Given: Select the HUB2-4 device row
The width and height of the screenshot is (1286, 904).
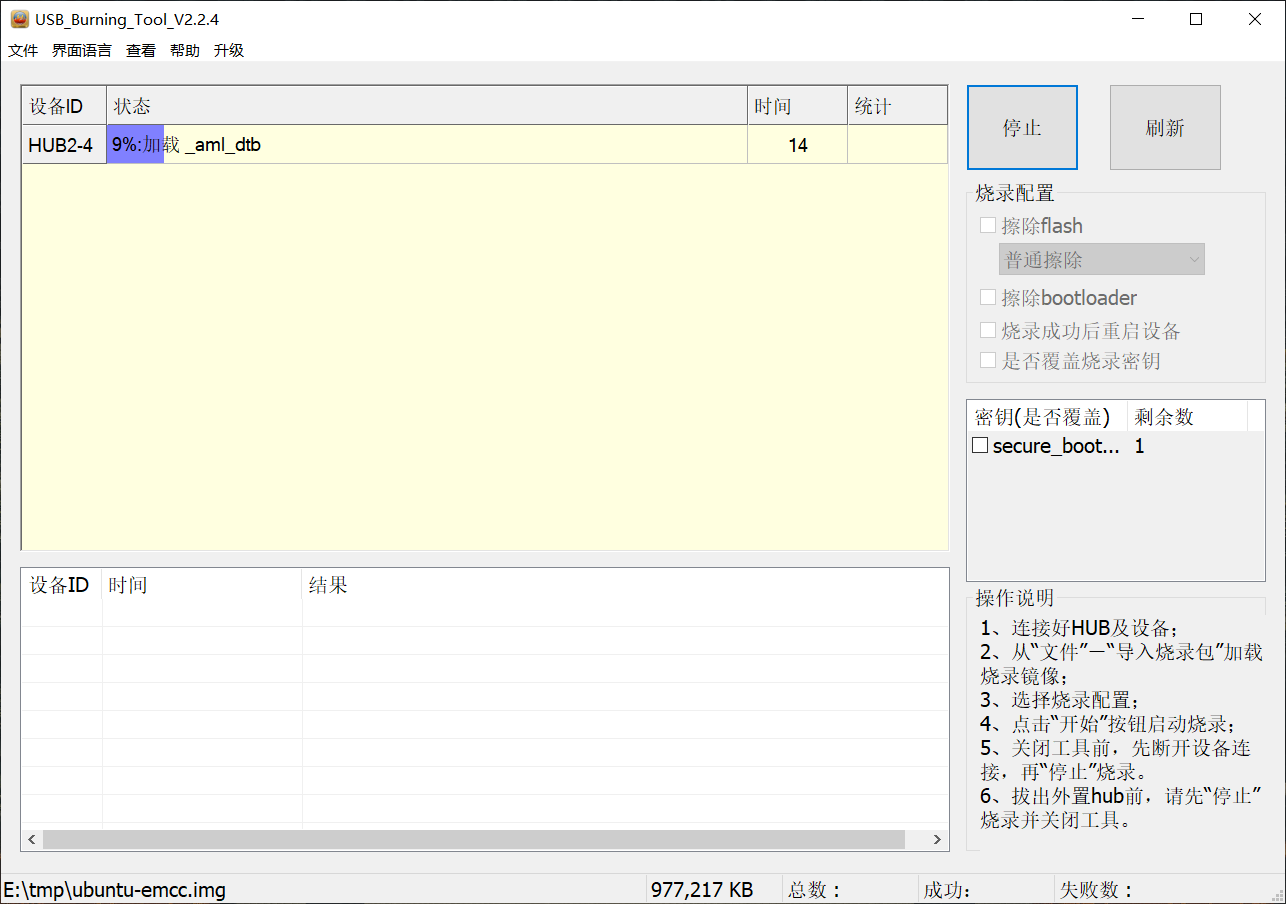Looking at the screenshot, I should point(485,145).
